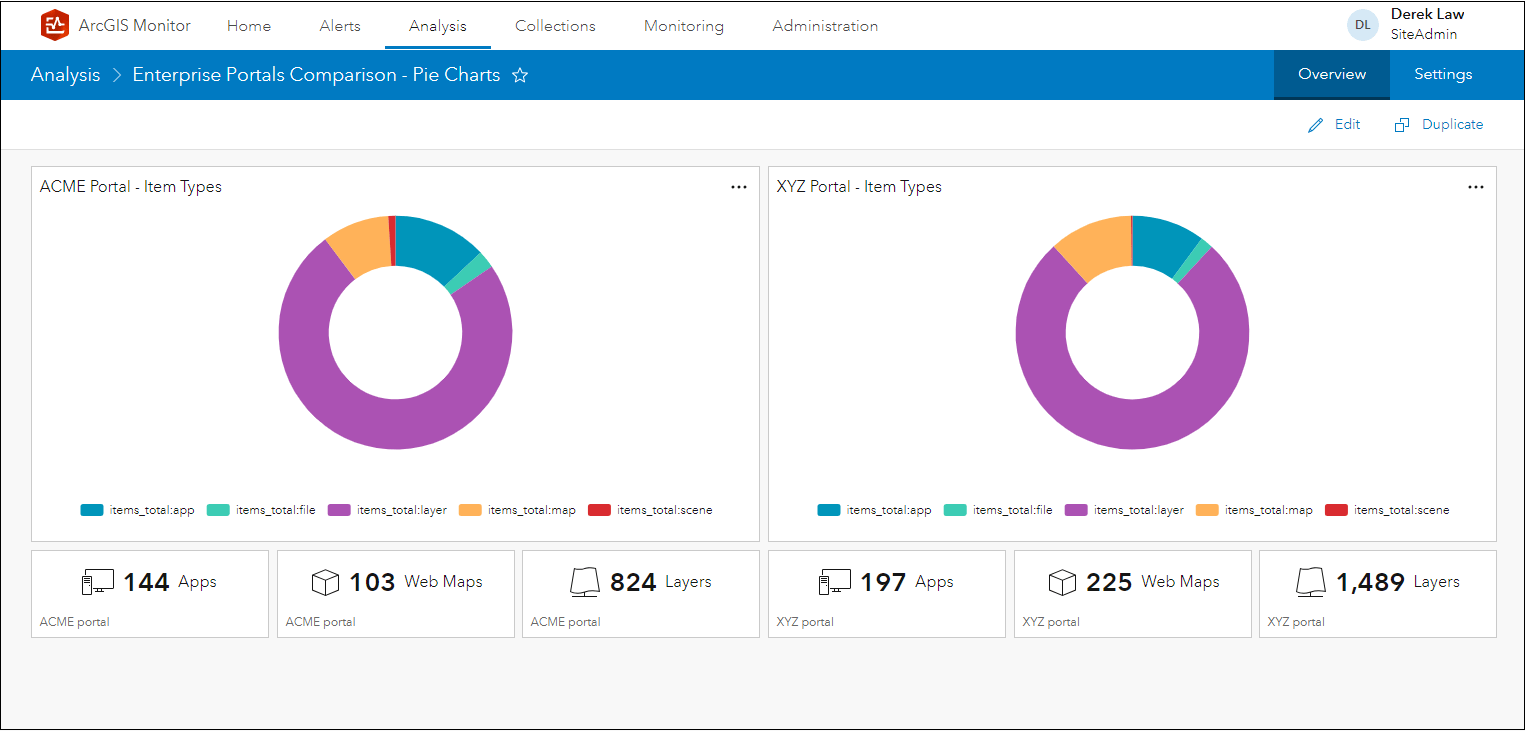This screenshot has width=1525, height=731.
Task: Click the Duplicate button label
Action: pos(1453,125)
